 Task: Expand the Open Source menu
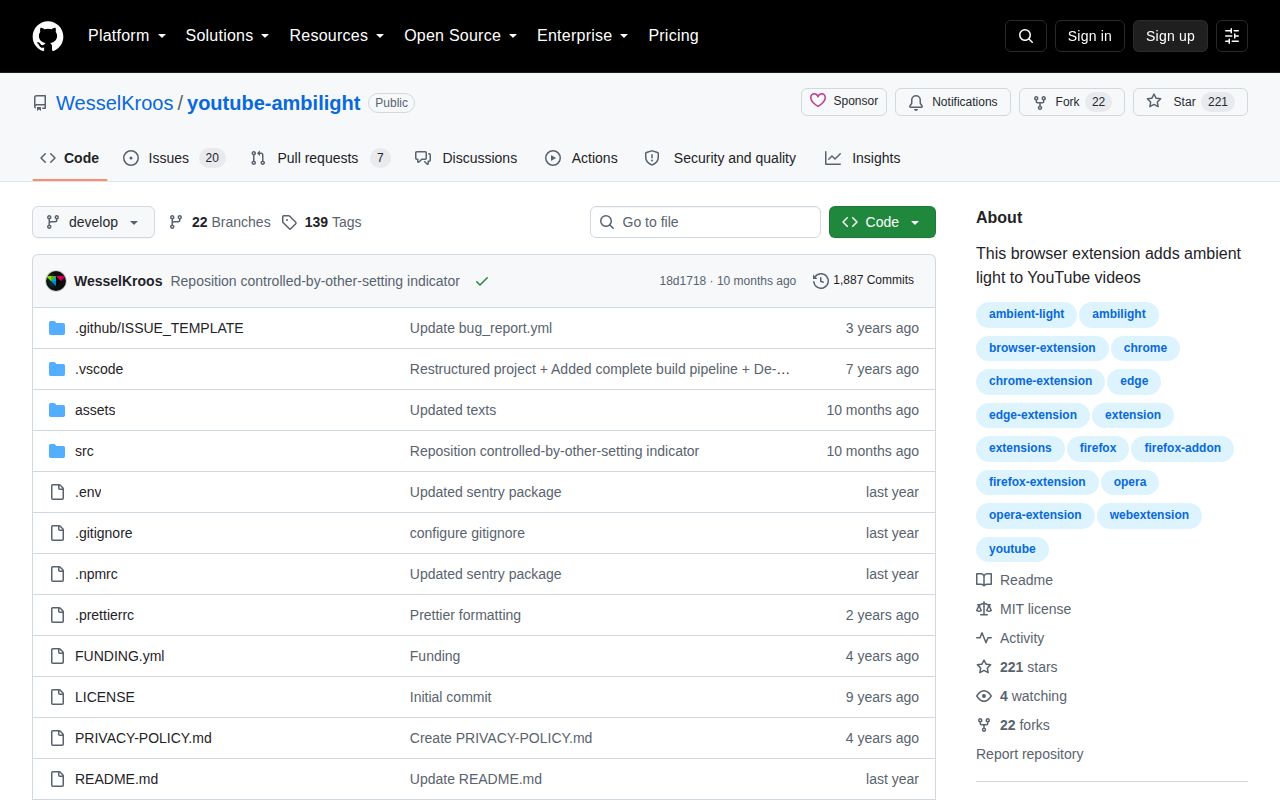tap(460, 36)
